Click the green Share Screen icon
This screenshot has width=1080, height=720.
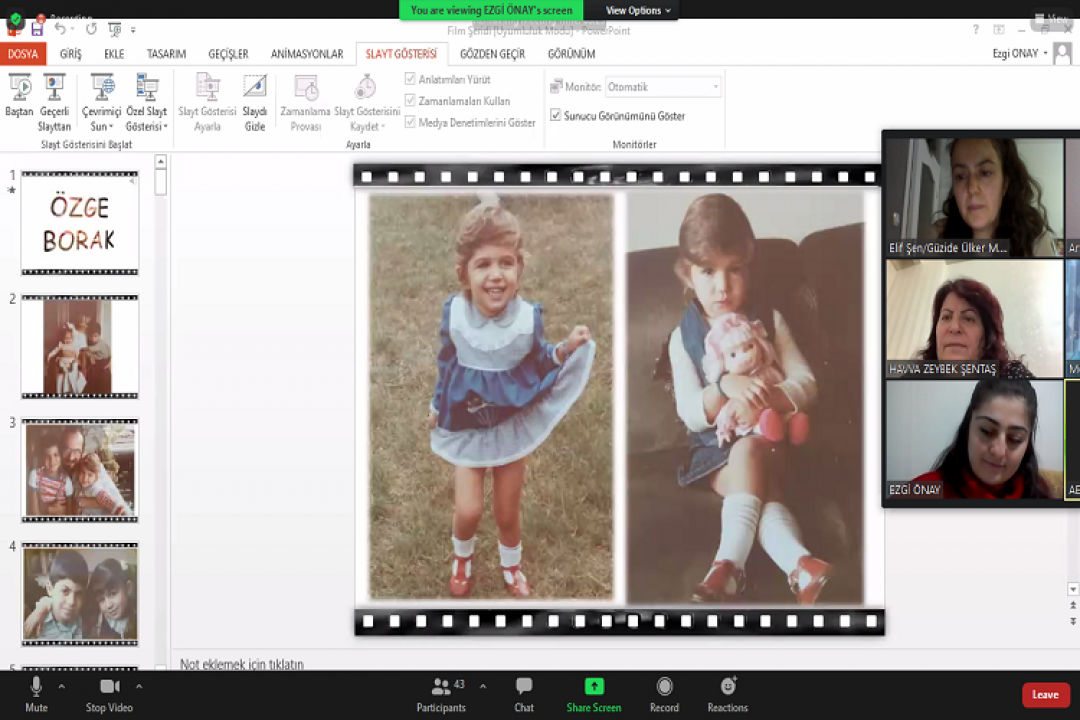tap(594, 687)
